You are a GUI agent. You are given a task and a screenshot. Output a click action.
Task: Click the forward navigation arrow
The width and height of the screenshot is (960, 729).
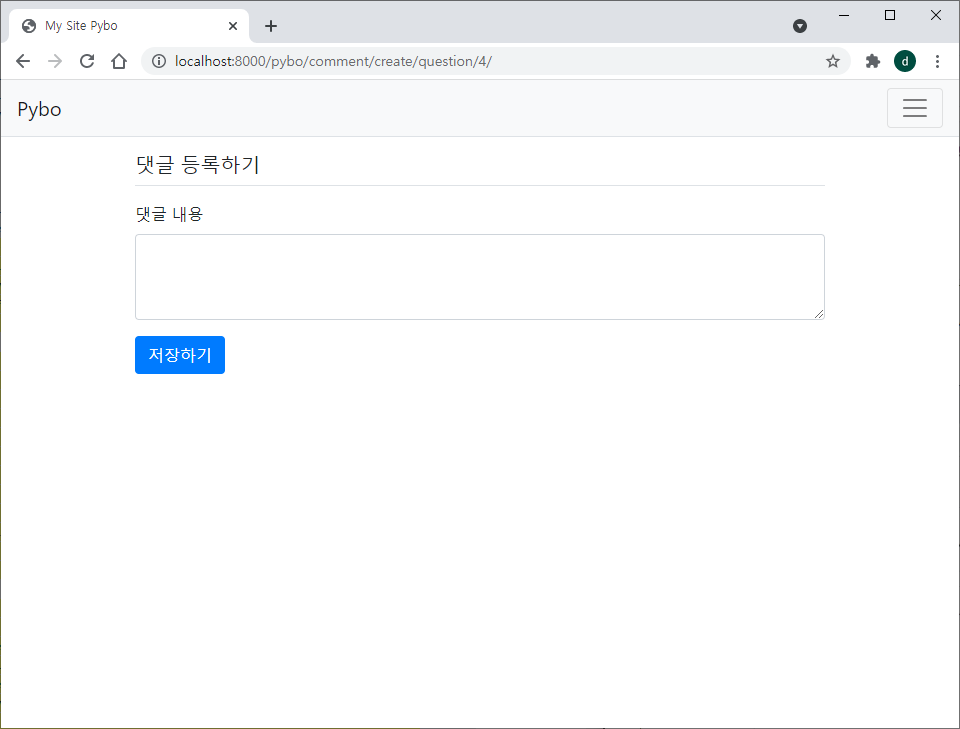pyautogui.click(x=54, y=61)
